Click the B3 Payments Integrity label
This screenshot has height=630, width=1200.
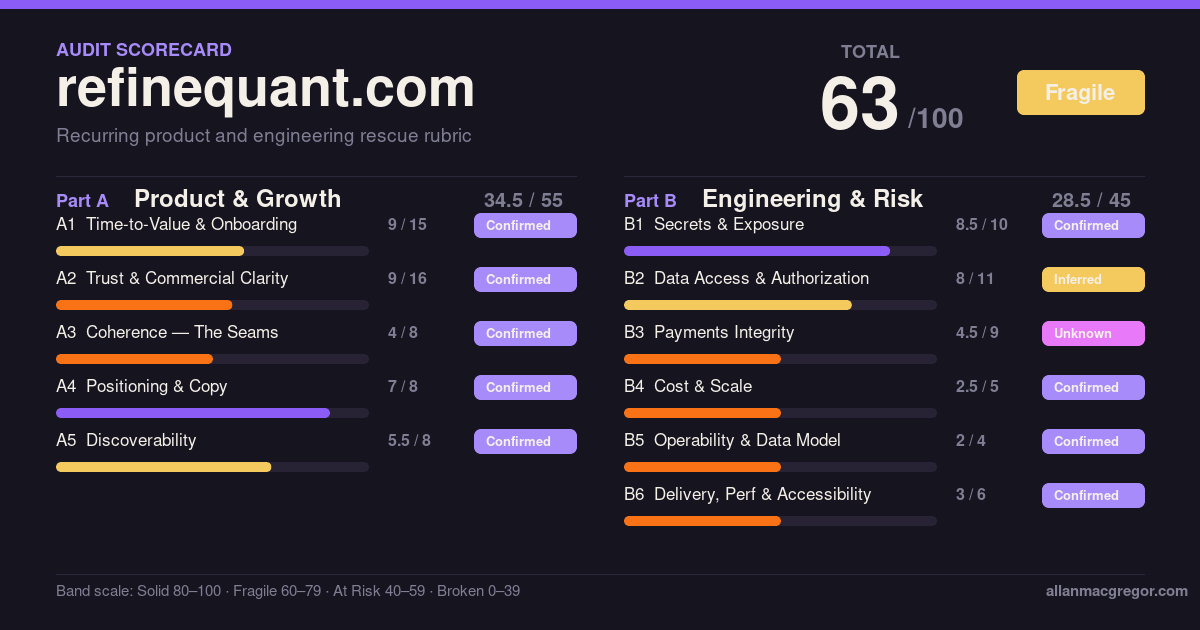709,332
